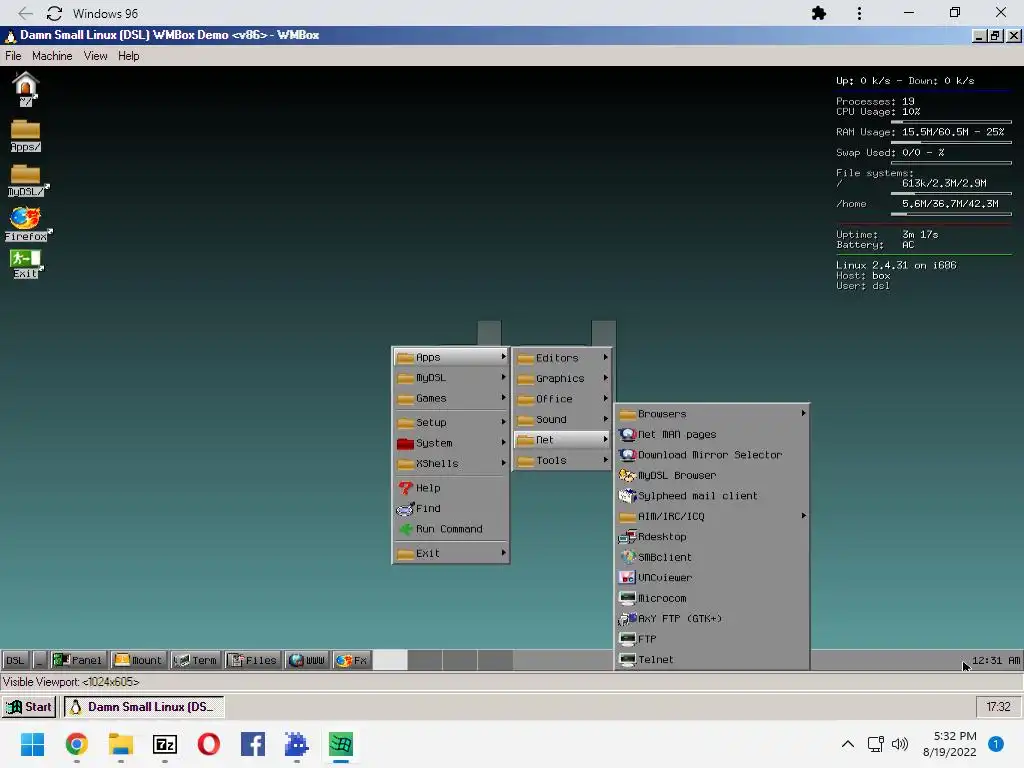Open the Sound submenu

coord(562,419)
